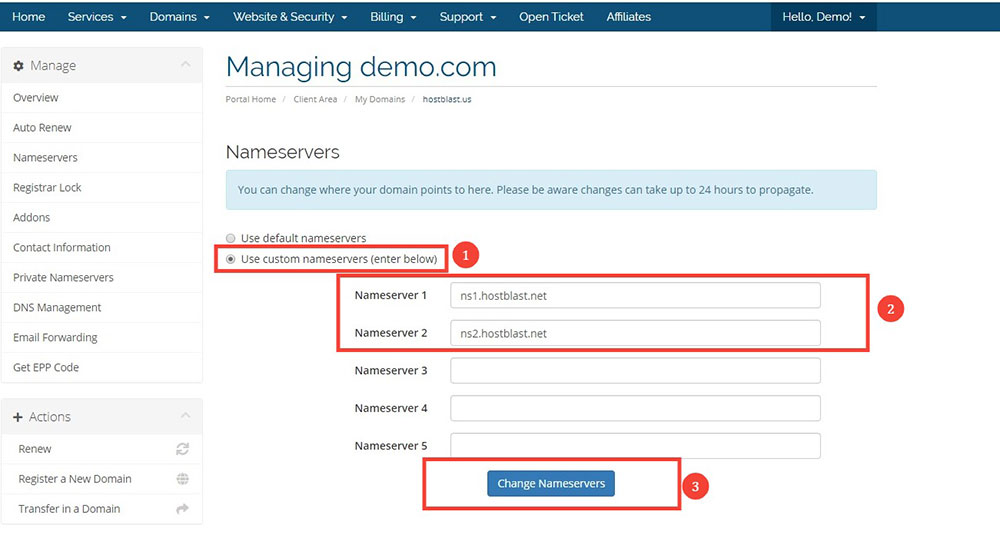Go to Open Ticket in navigation bar

coord(551,17)
